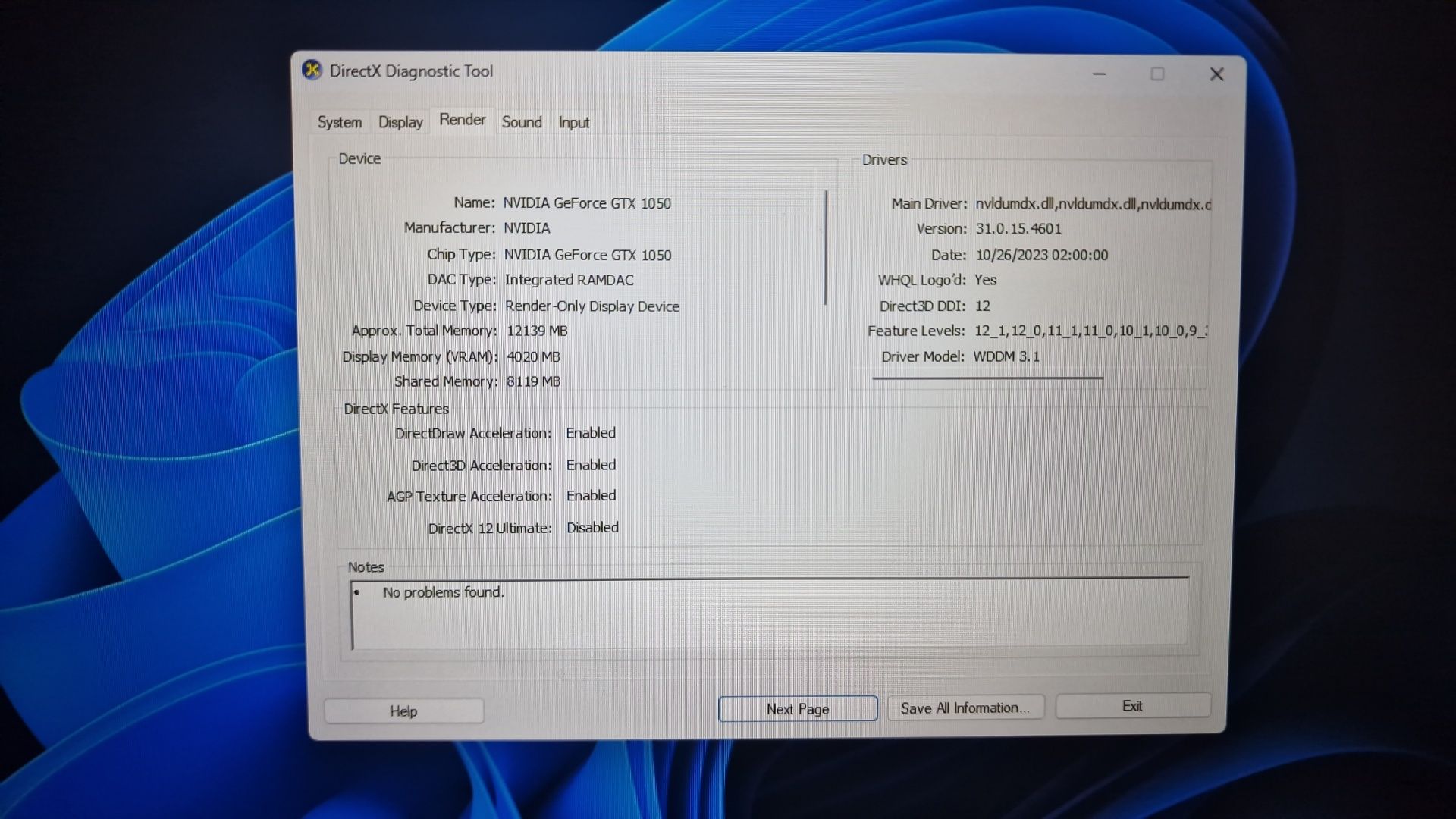1456x819 pixels.
Task: Select the Manufacturer value 'NVIDIA'
Action: click(x=527, y=228)
